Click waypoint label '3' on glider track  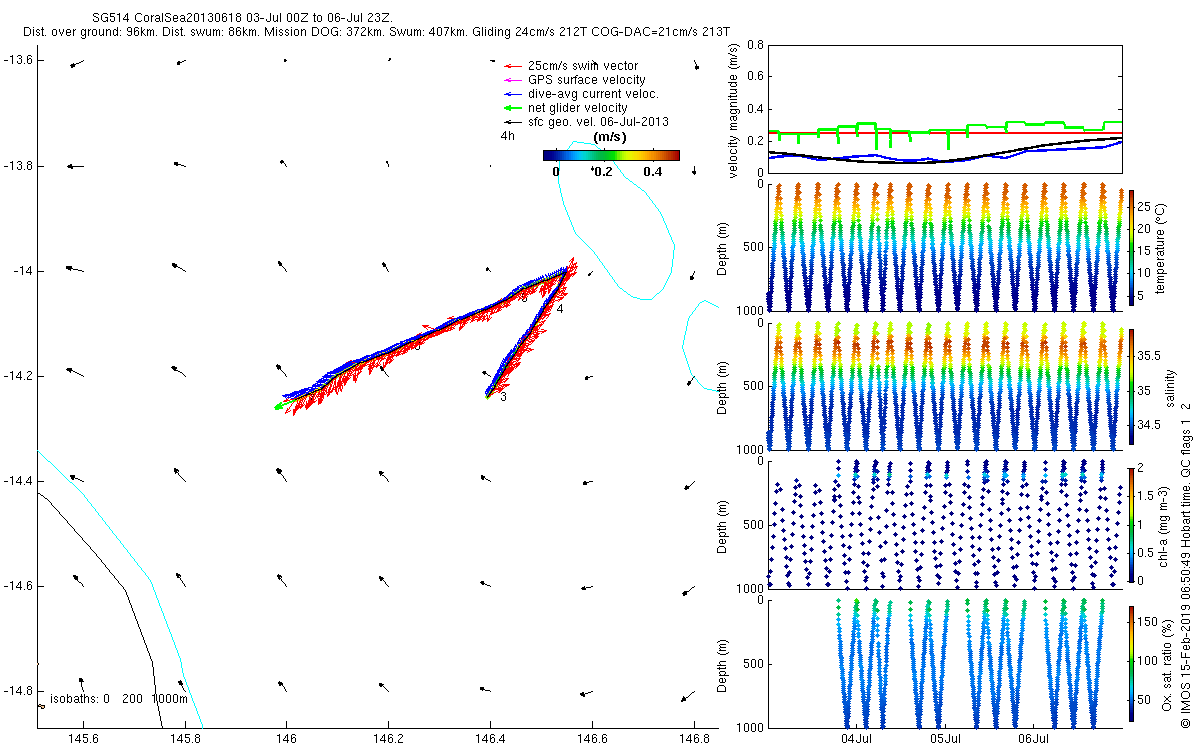pos(503,398)
